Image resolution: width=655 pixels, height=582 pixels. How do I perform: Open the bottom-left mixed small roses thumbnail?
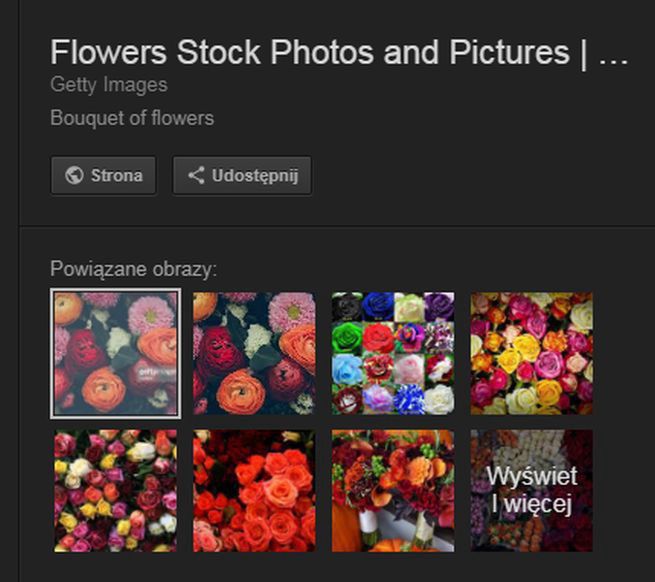pos(115,491)
